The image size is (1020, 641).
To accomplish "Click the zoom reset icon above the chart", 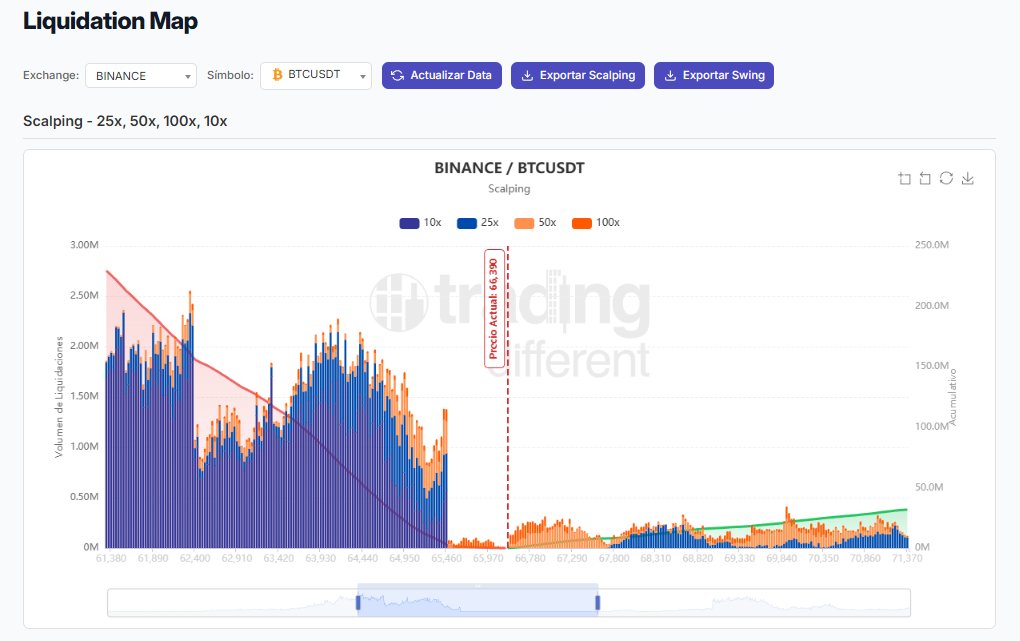I will [x=924, y=178].
